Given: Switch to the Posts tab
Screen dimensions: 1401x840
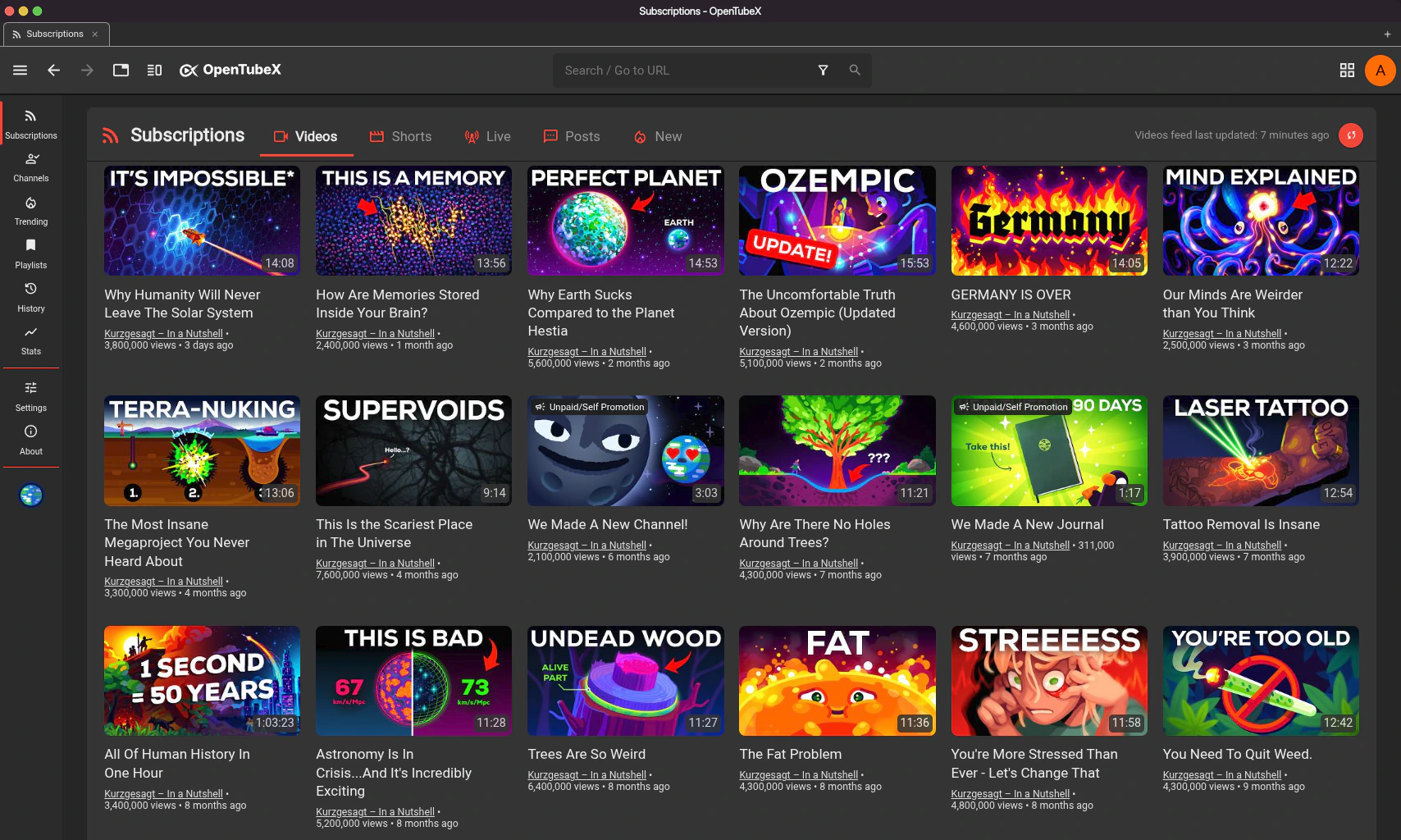Looking at the screenshot, I should point(573,137).
